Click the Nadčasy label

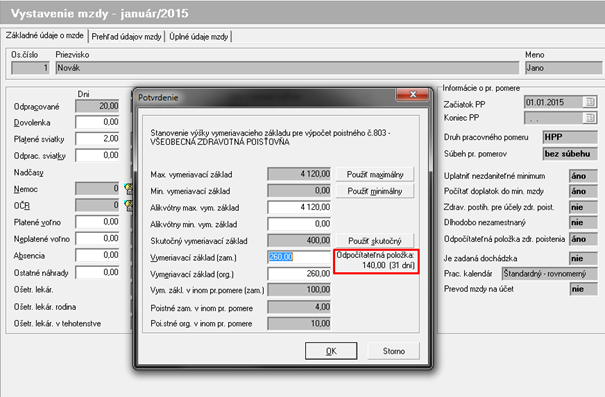(x=29, y=172)
